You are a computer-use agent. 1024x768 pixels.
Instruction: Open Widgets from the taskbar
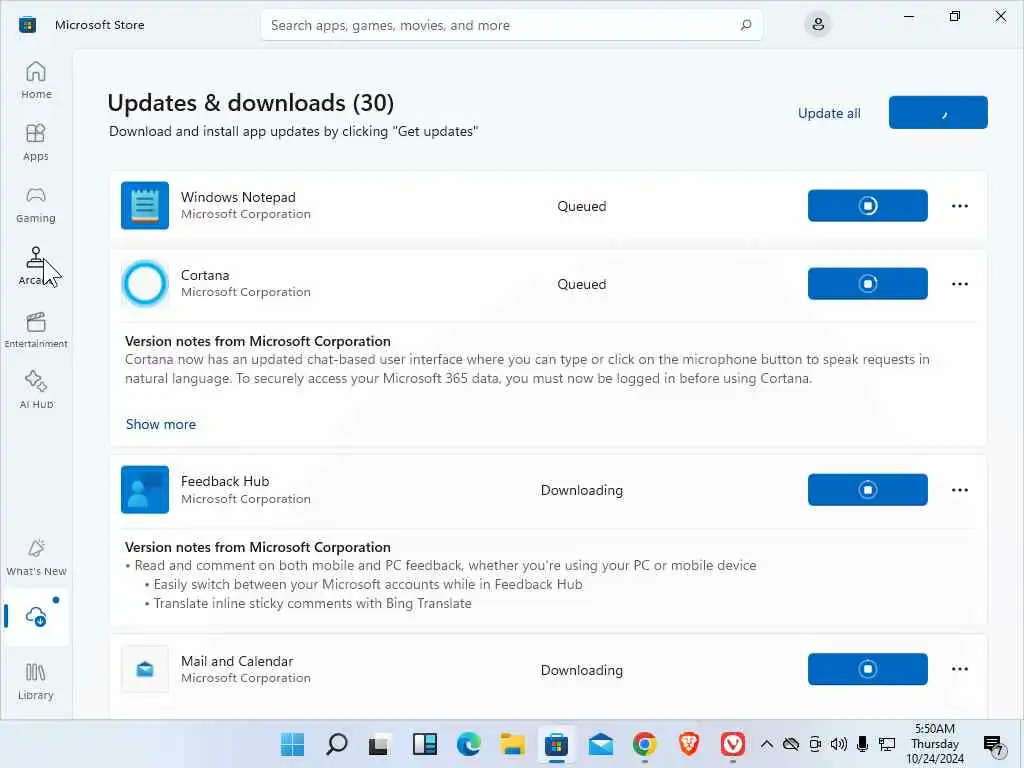pyautogui.click(x=424, y=744)
